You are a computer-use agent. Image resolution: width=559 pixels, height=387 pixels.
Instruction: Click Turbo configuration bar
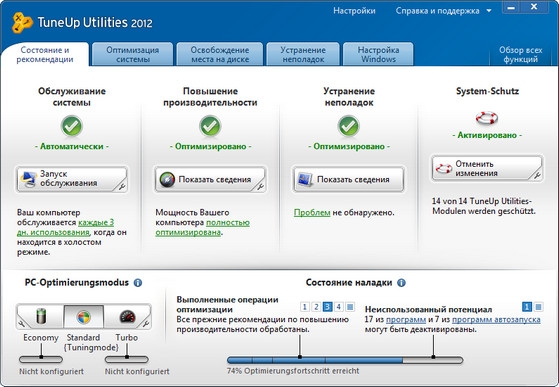point(127,359)
